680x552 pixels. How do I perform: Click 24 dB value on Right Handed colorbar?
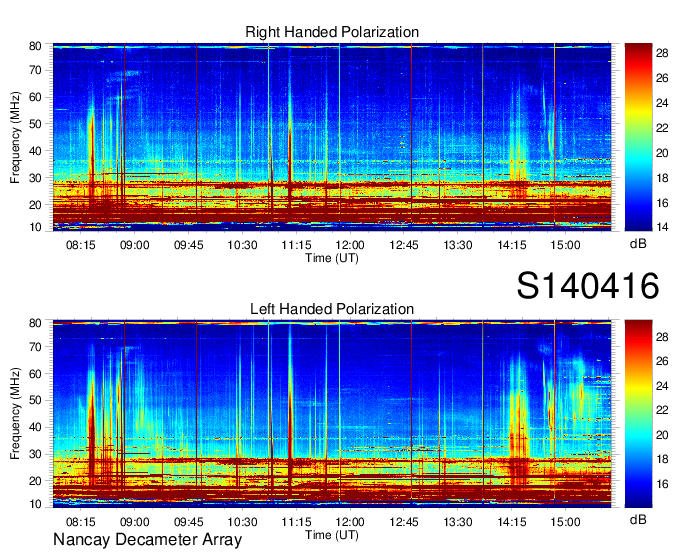coord(662,103)
